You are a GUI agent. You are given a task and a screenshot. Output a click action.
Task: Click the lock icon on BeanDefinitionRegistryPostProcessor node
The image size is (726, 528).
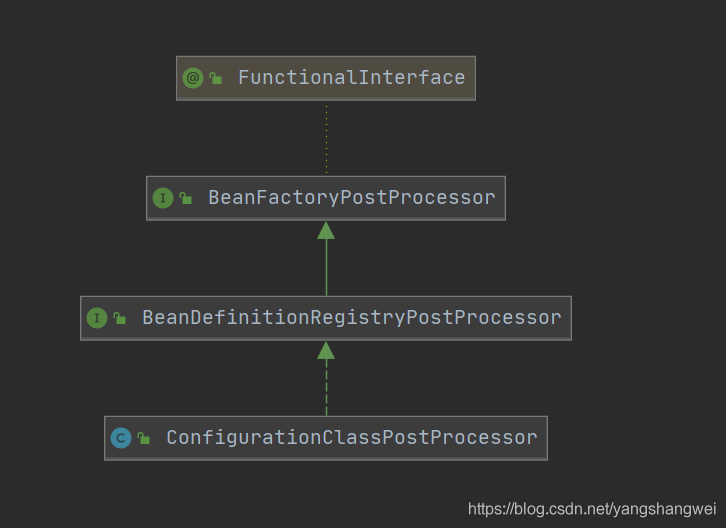(120, 319)
